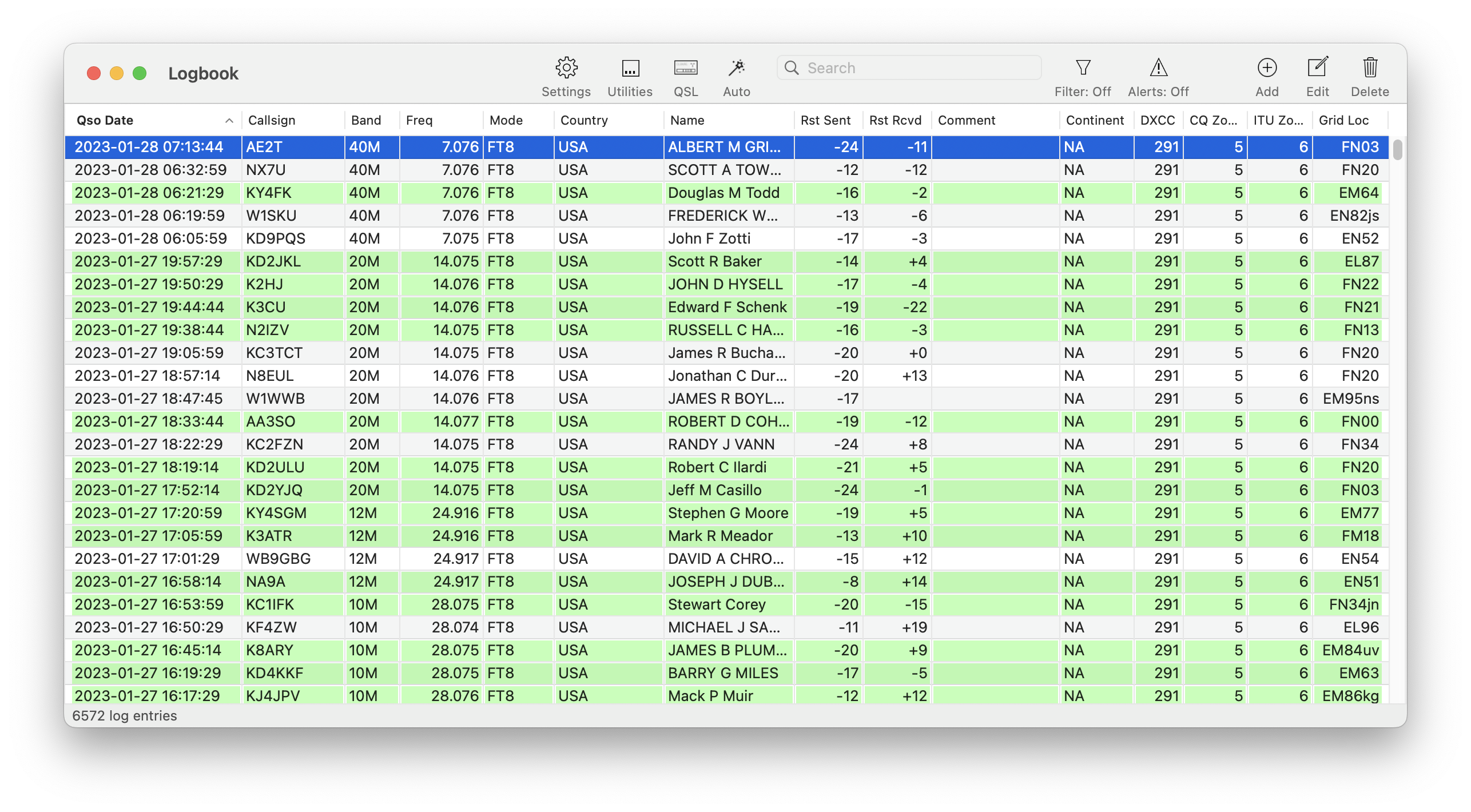Click the Edit entry icon
Screen dimensions: 1471x812
tap(1317, 68)
